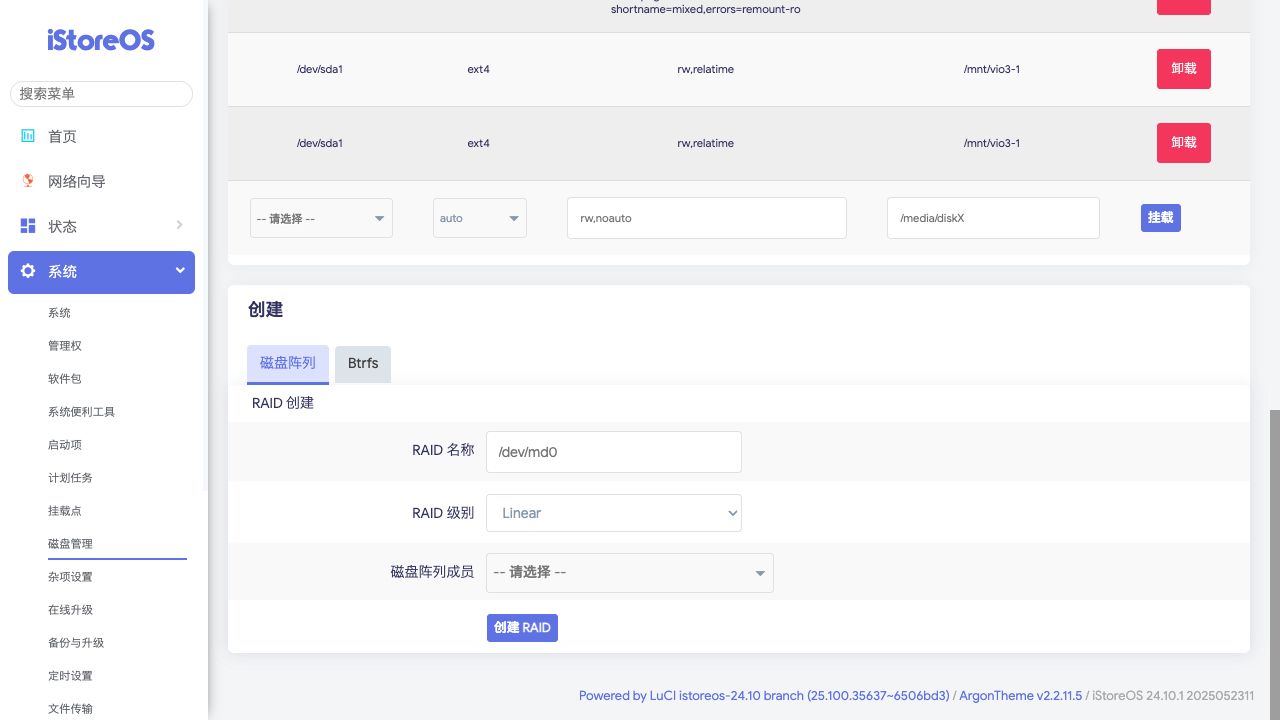This screenshot has height=720, width=1280.
Task: Open the 请选择 device dropdown for mounting
Action: pos(320,218)
